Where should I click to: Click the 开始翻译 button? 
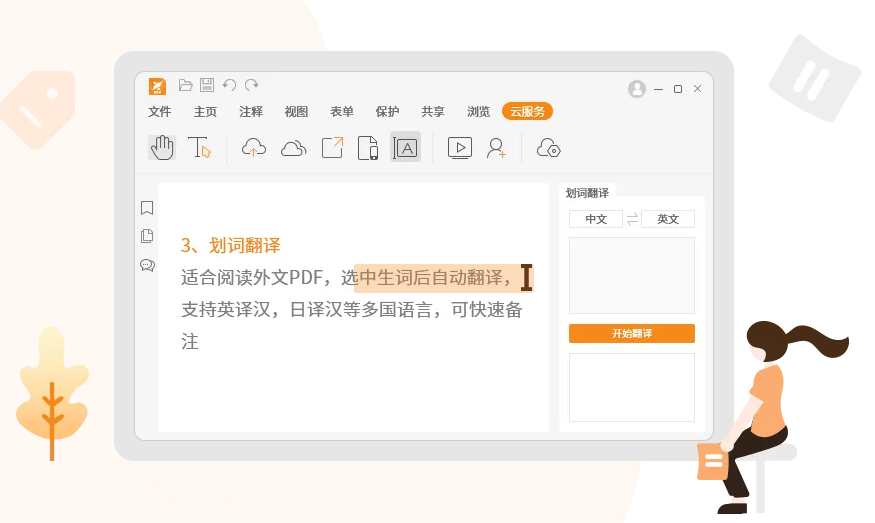pyautogui.click(x=632, y=334)
